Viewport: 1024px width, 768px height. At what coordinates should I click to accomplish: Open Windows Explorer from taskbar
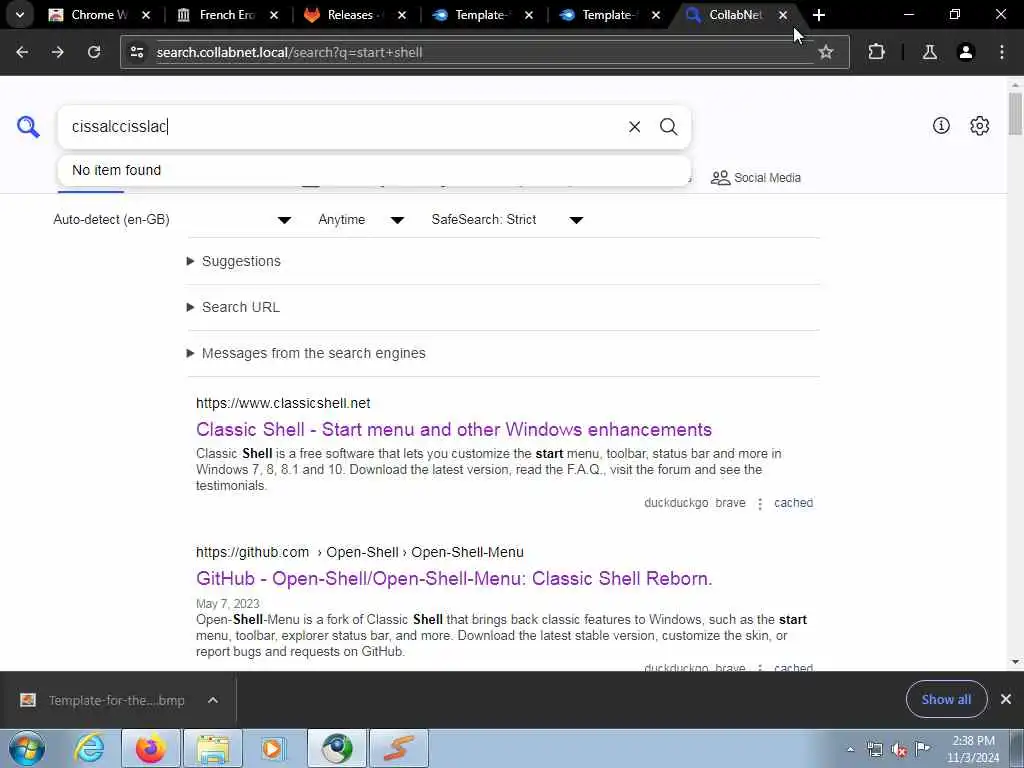[213, 748]
